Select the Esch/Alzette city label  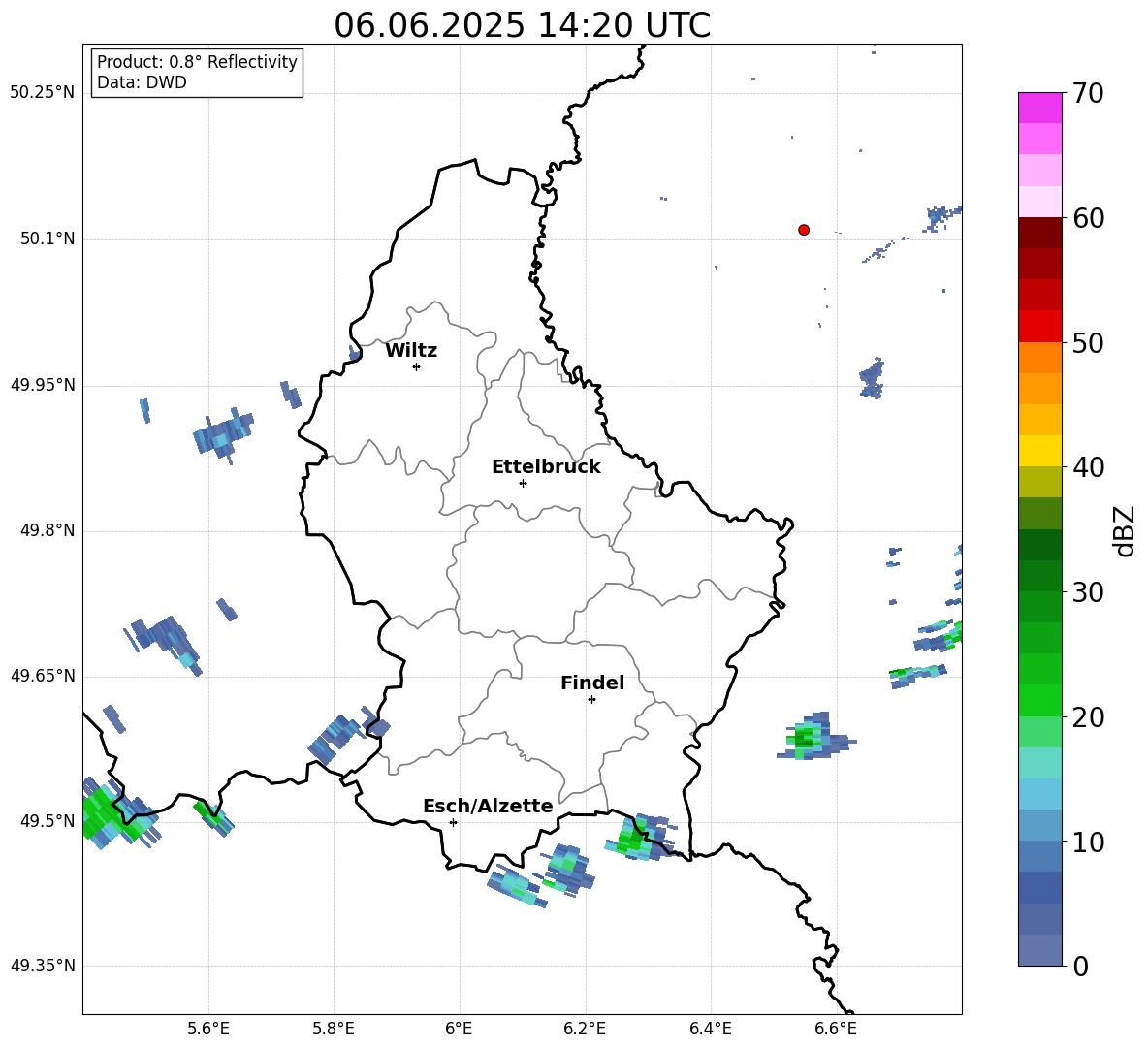pos(488,806)
